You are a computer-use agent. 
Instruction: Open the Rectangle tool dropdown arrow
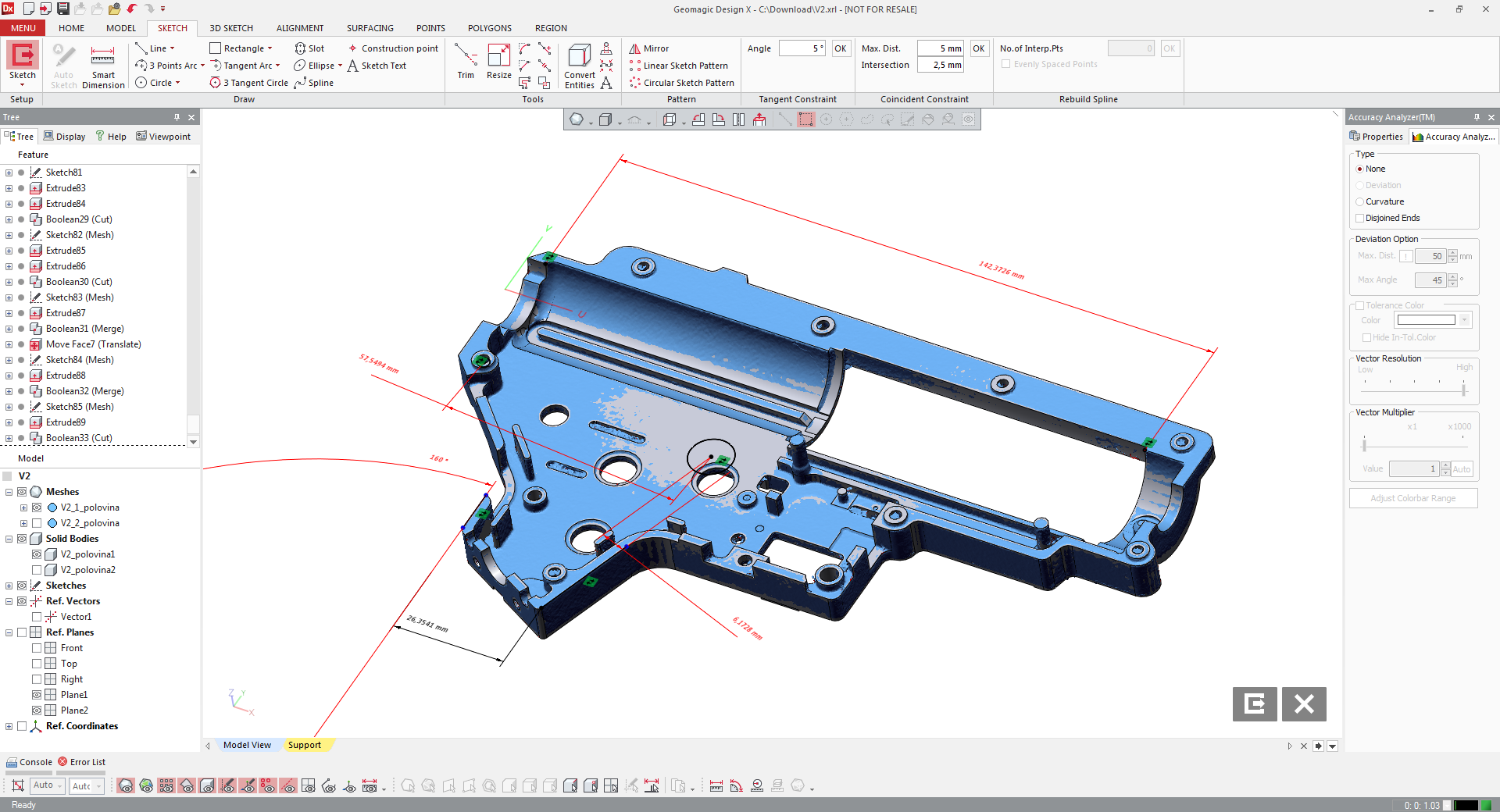tap(270, 48)
